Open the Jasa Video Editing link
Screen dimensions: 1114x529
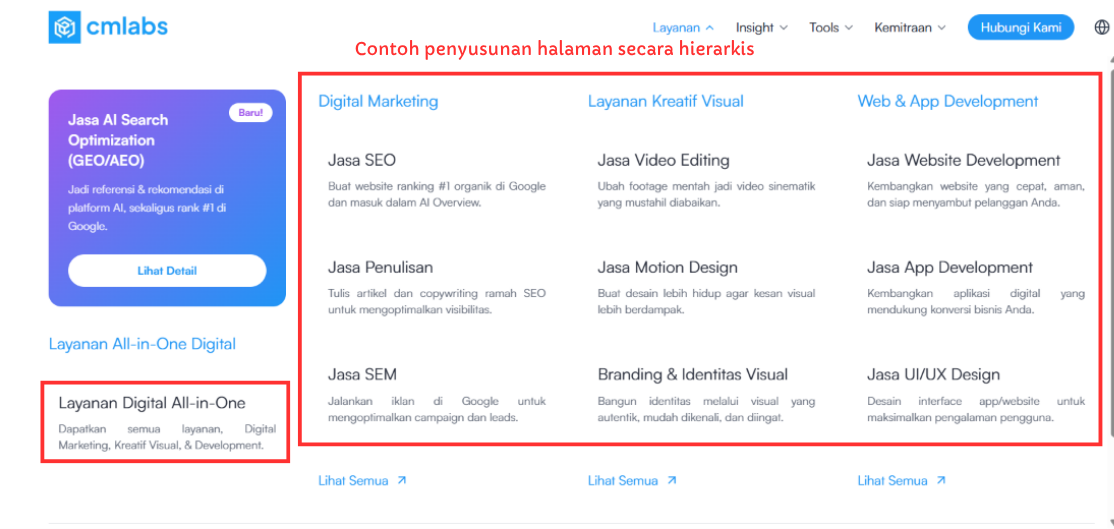click(x=664, y=160)
